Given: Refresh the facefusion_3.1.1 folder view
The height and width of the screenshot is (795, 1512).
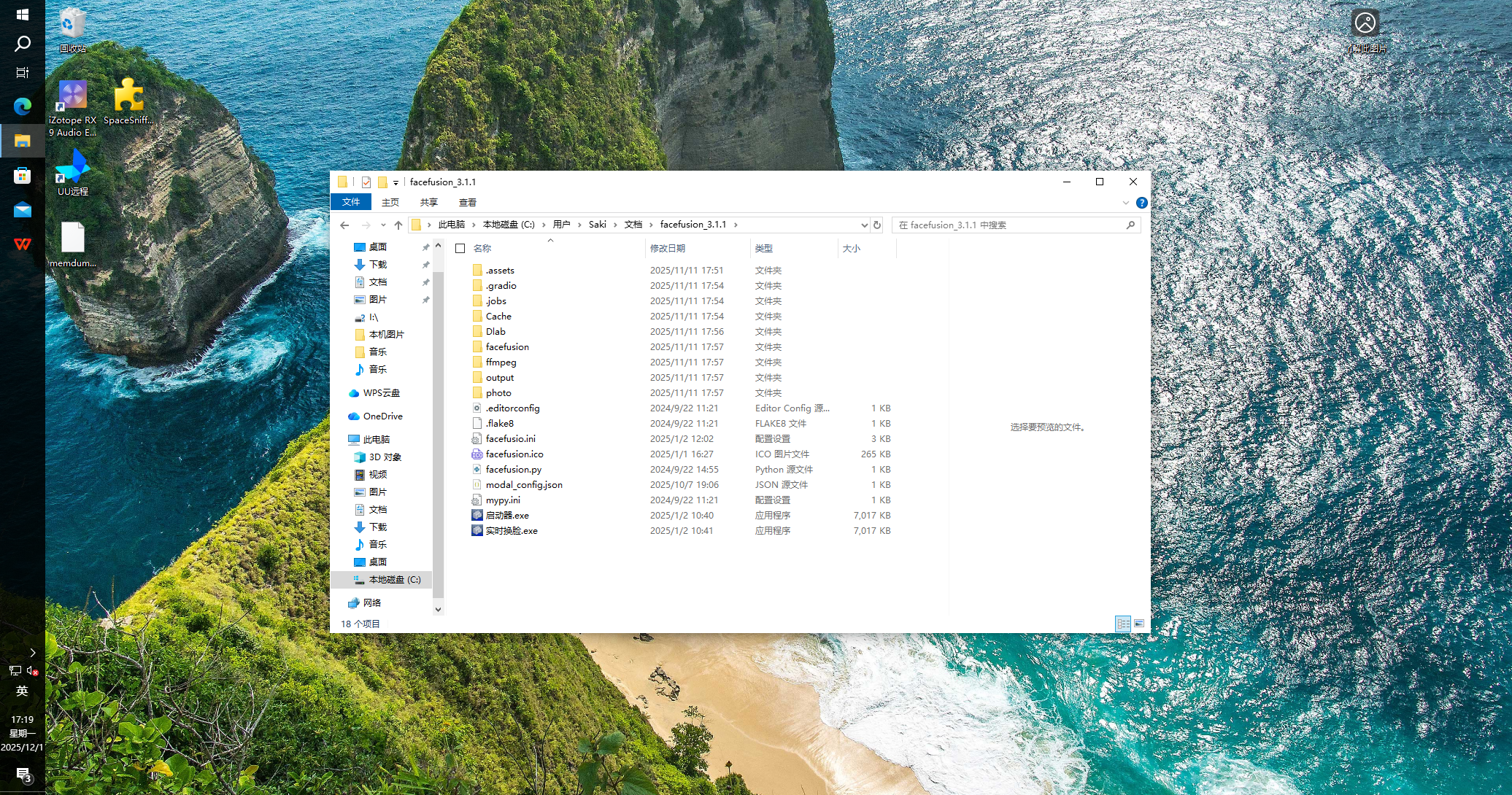Looking at the screenshot, I should click(x=877, y=225).
